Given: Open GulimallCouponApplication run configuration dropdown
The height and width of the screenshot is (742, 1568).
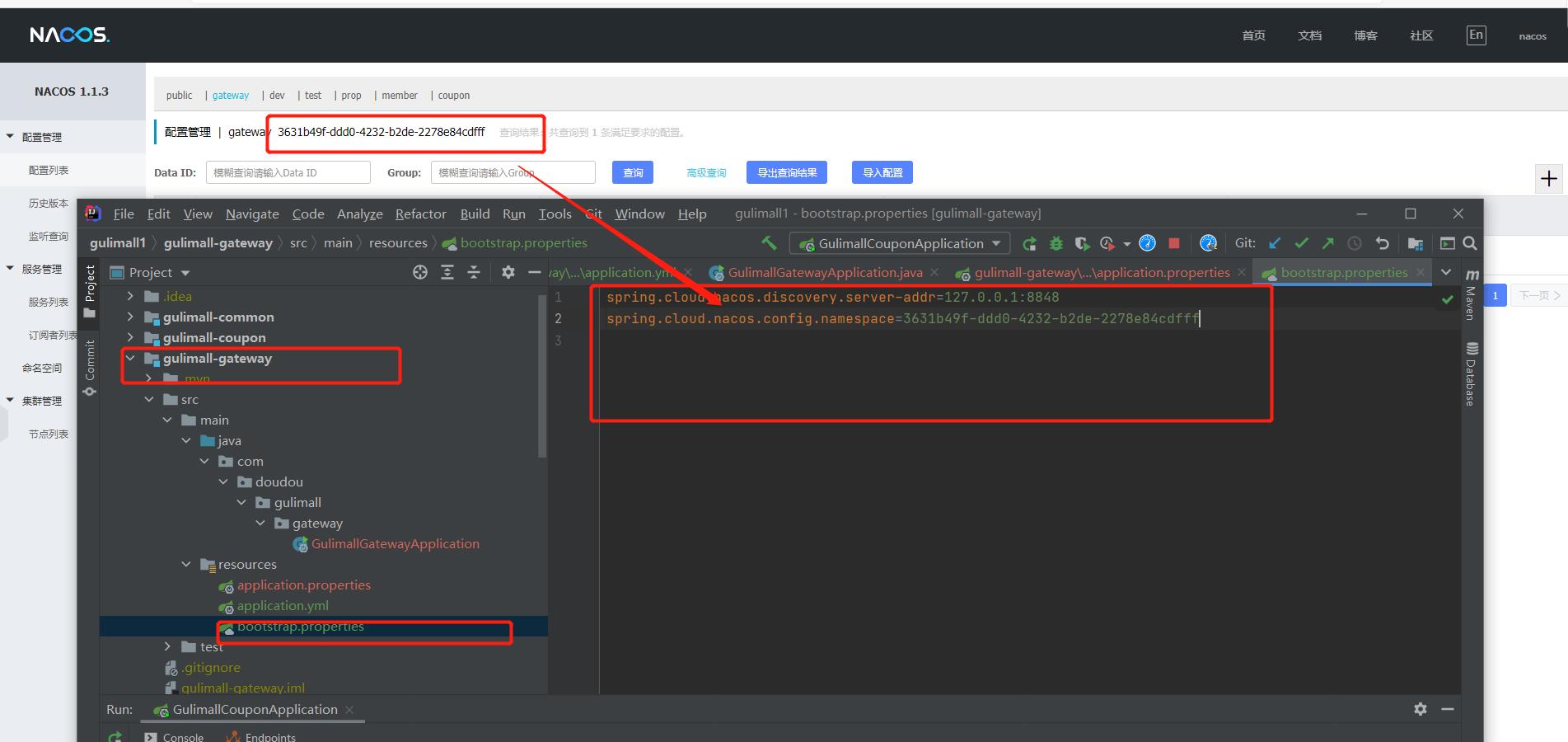Looking at the screenshot, I should click(x=900, y=243).
